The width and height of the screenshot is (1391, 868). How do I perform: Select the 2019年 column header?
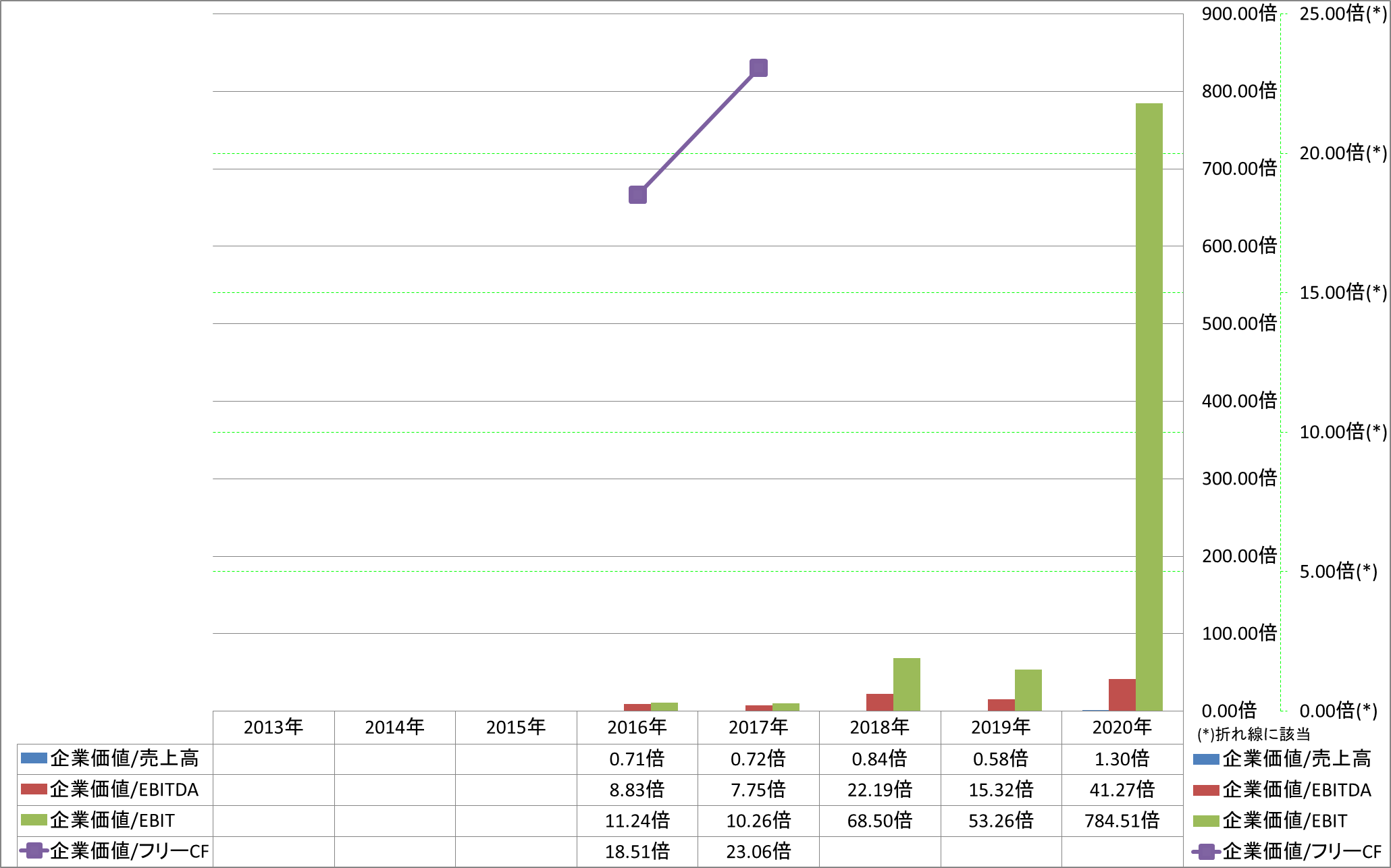pos(1001,727)
